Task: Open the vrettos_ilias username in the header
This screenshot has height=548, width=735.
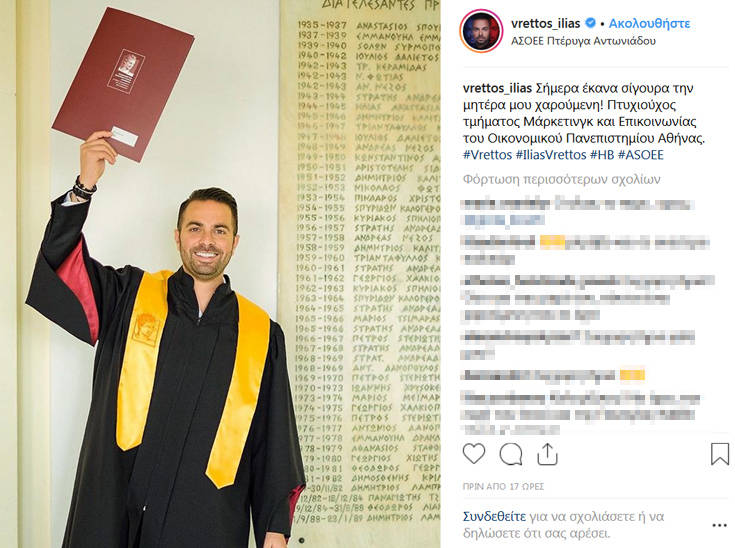Action: click(x=546, y=23)
